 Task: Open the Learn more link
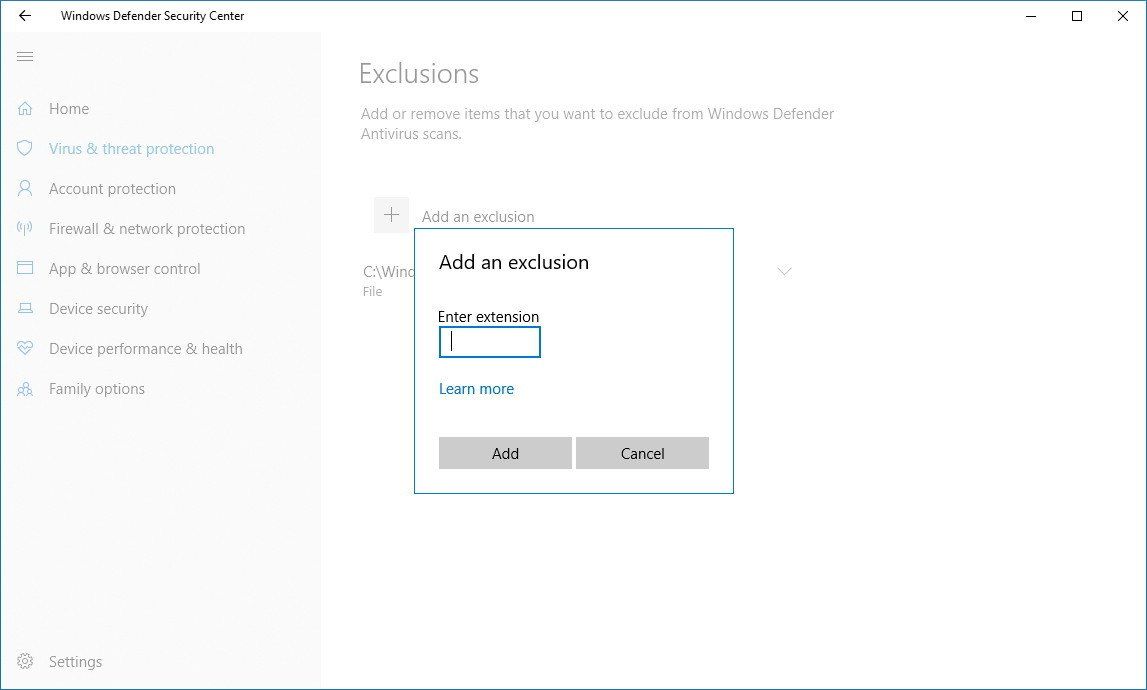click(x=476, y=388)
